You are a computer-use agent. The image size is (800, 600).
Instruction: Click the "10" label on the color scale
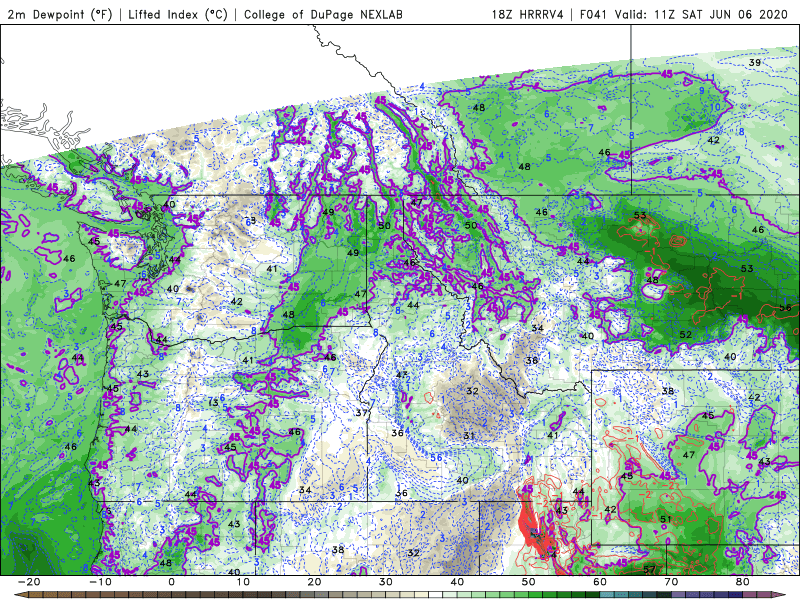pyautogui.click(x=243, y=582)
